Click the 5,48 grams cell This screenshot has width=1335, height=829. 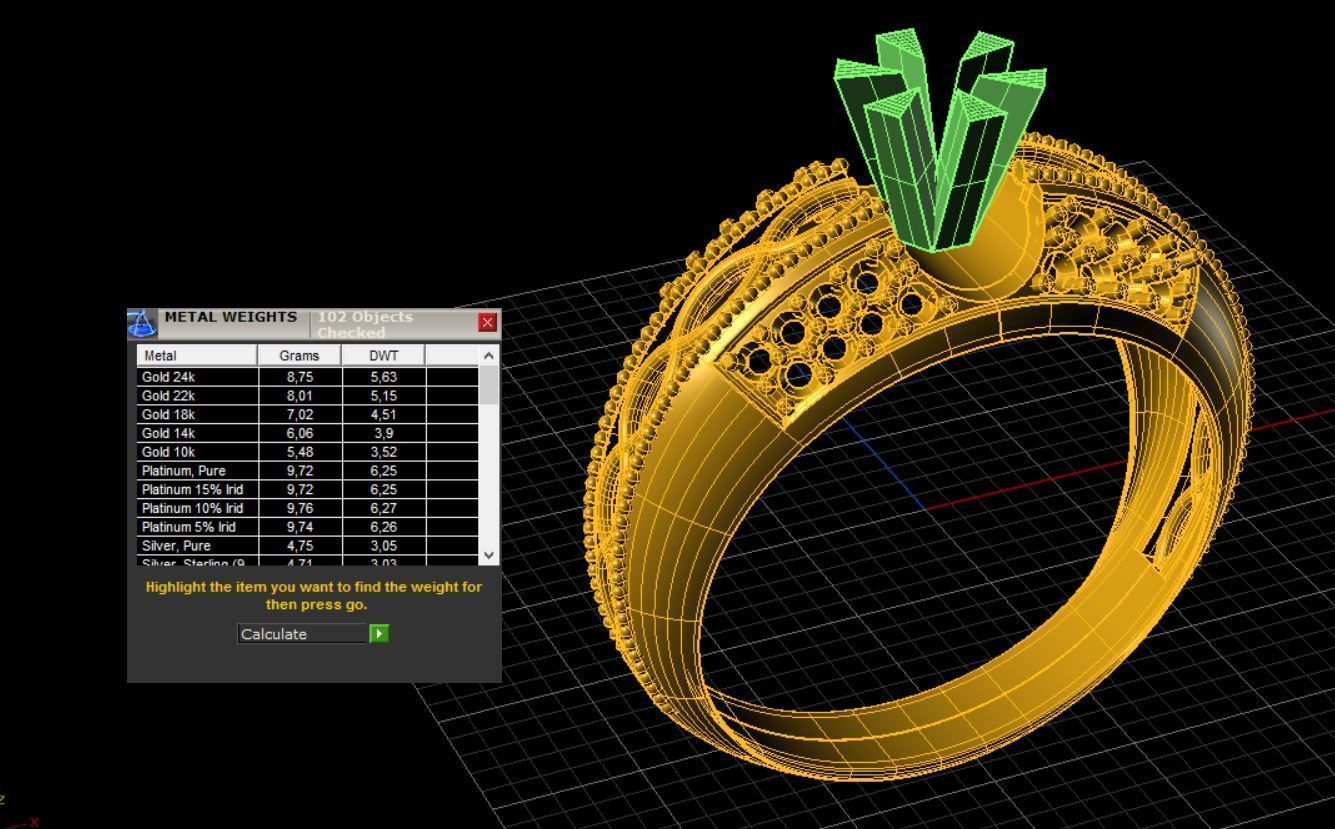tap(300, 452)
